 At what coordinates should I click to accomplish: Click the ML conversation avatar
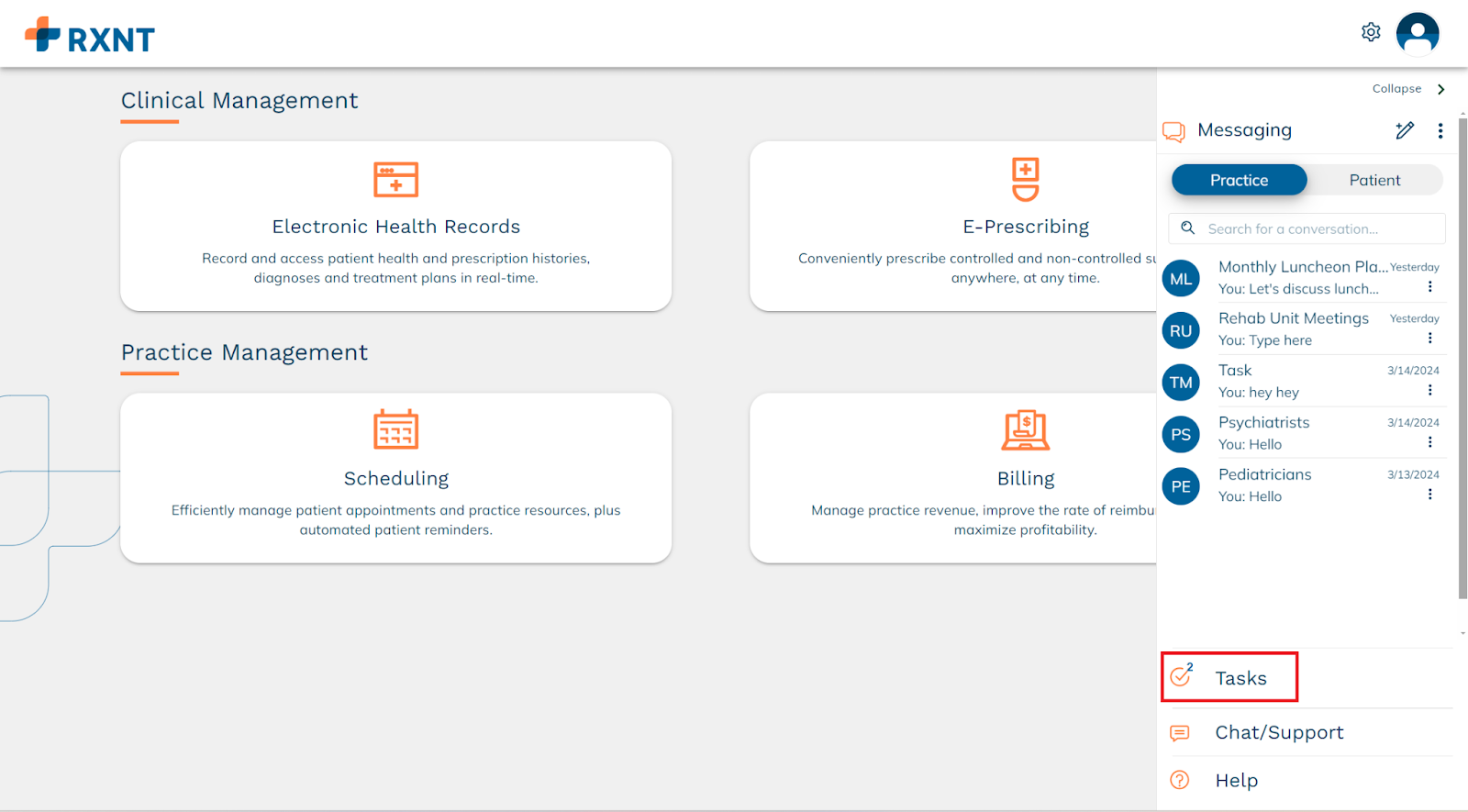[1181, 279]
